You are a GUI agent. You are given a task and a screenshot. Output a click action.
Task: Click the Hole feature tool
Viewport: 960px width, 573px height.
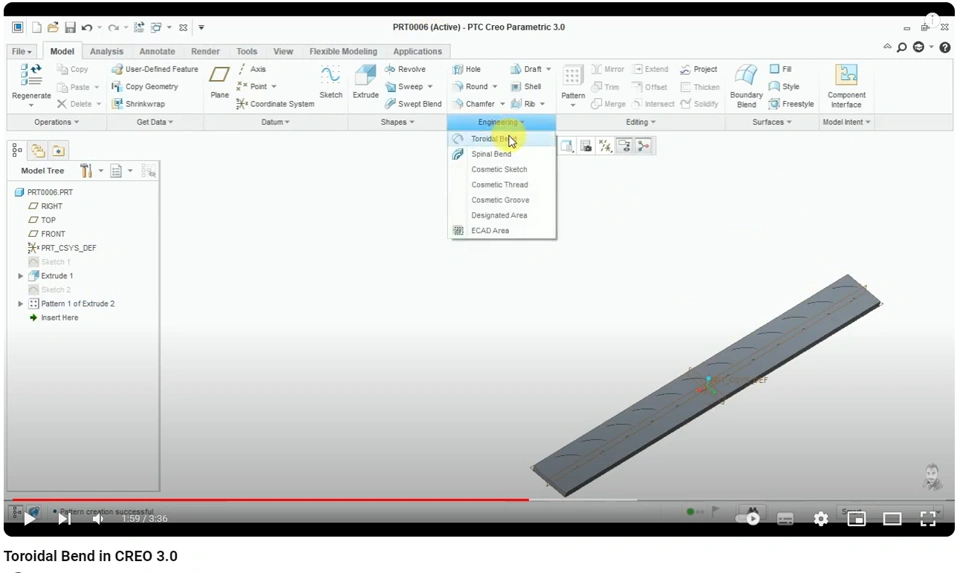(x=467, y=69)
